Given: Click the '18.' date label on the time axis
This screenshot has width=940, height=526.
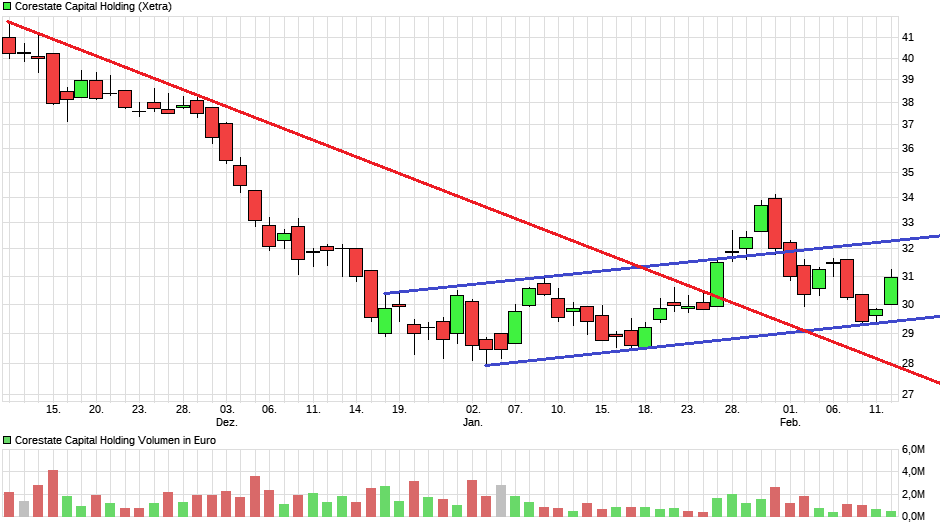Looking at the screenshot, I should click(x=645, y=409).
